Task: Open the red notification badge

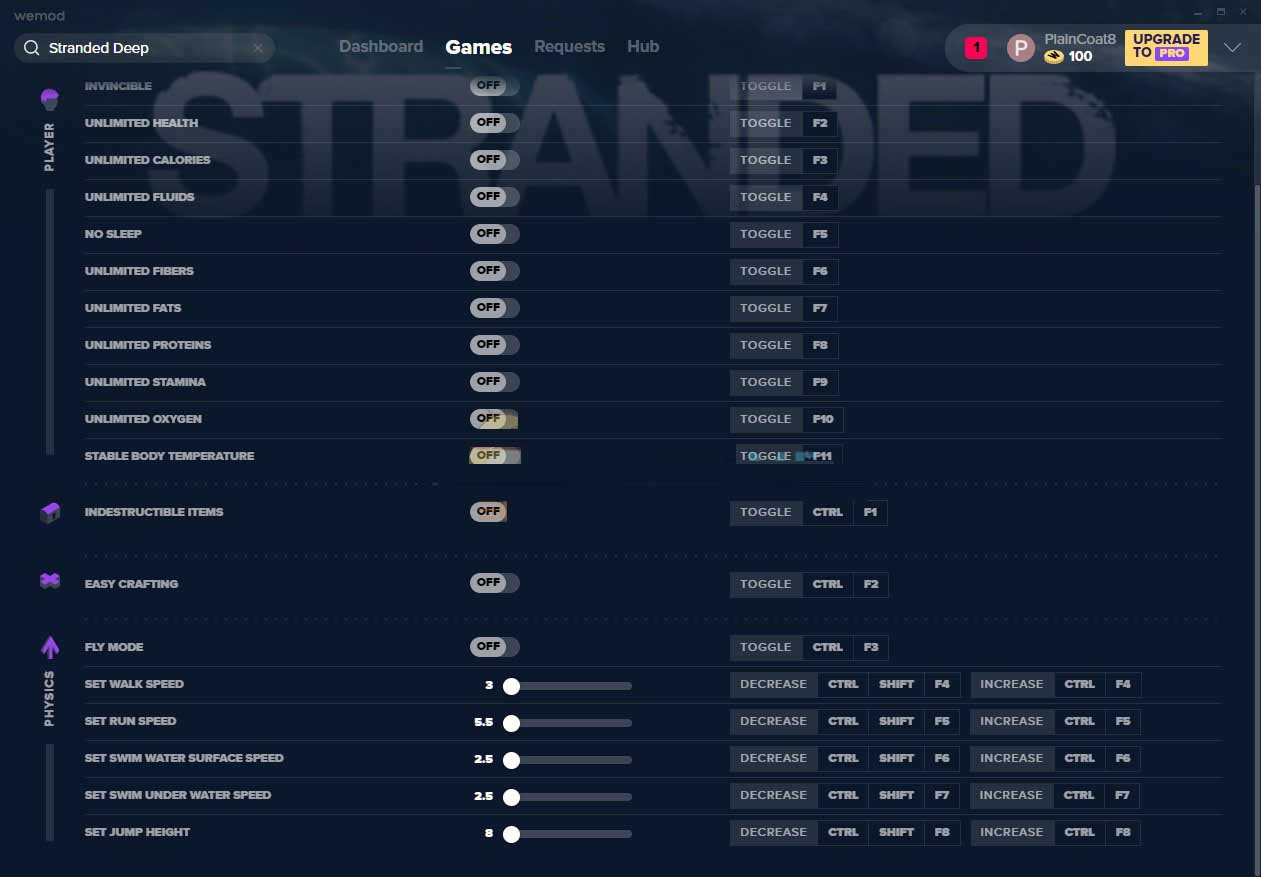Action: [976, 47]
